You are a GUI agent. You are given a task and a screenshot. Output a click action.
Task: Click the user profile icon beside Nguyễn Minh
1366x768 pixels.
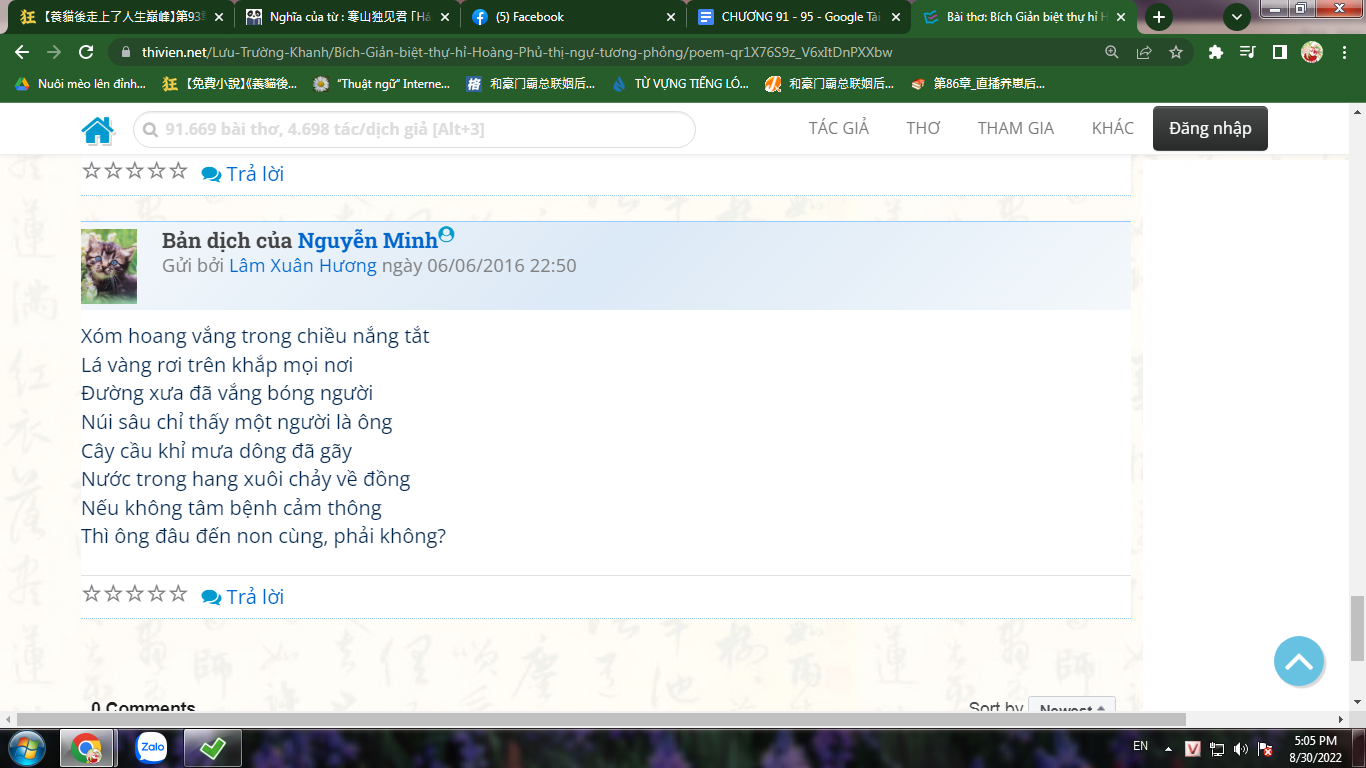tap(446, 235)
